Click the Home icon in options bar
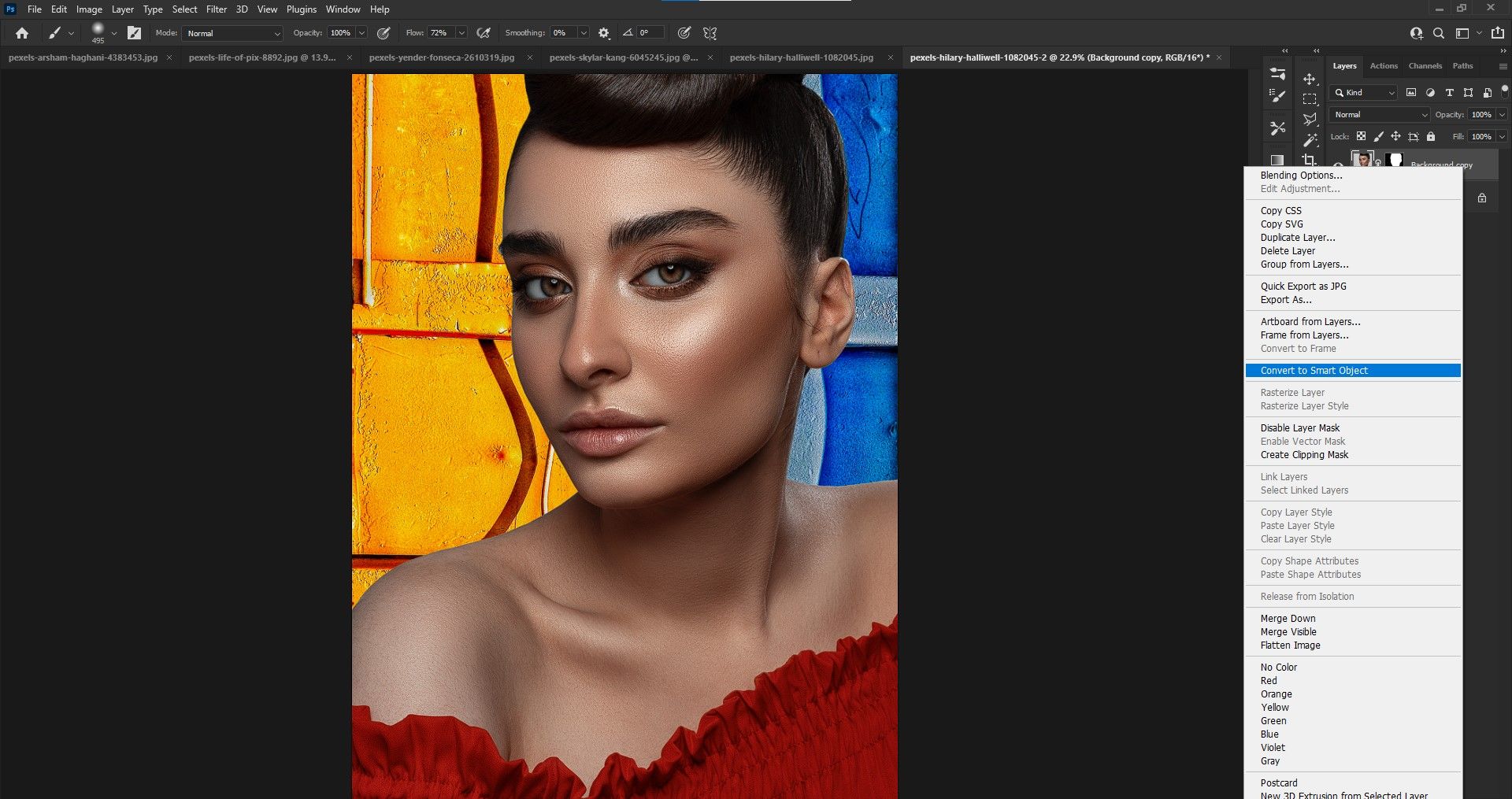Image resolution: width=1512 pixels, height=799 pixels. tap(22, 33)
